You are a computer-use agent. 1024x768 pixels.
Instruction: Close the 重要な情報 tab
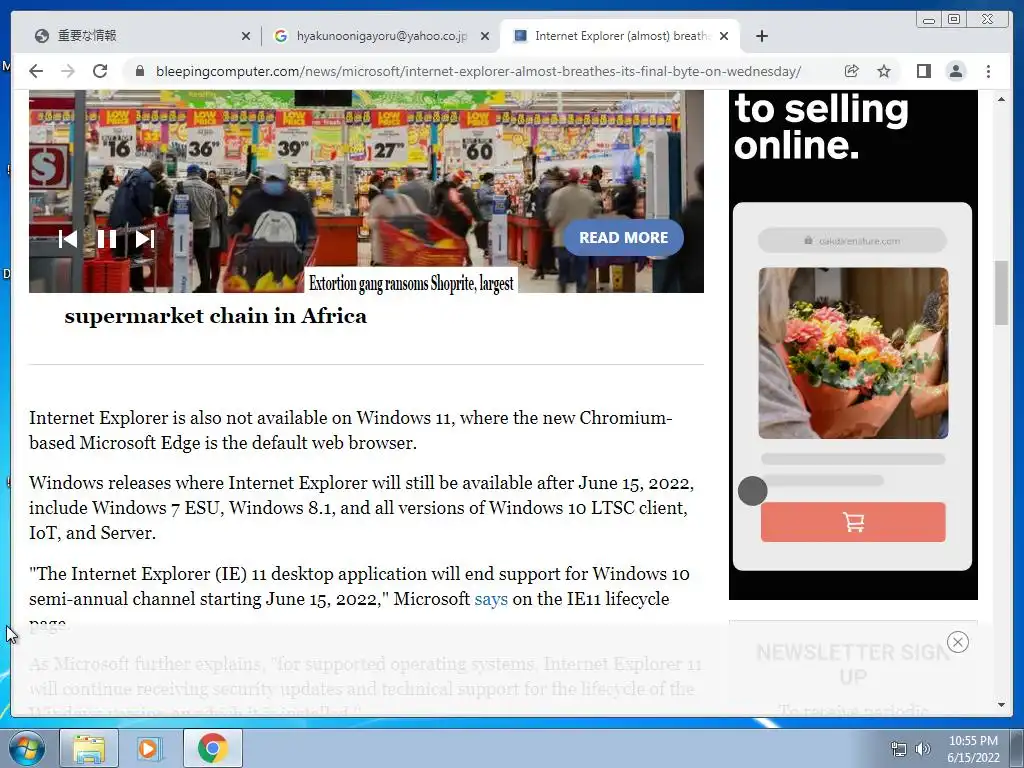coord(246,37)
